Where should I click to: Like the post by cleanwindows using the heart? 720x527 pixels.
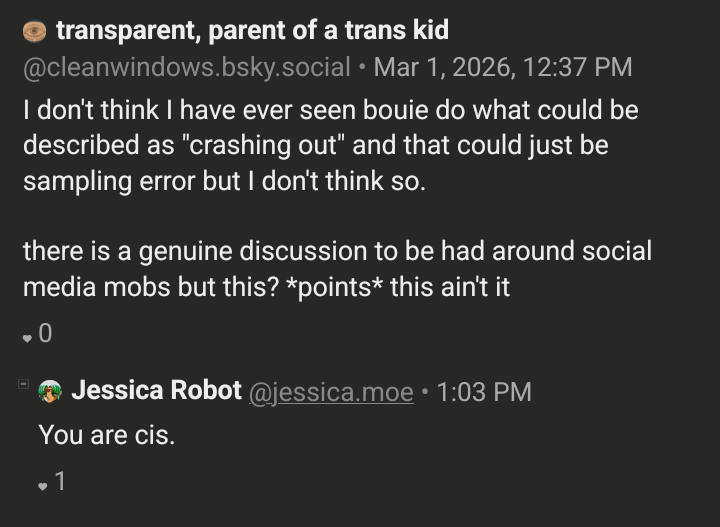(x=28, y=337)
